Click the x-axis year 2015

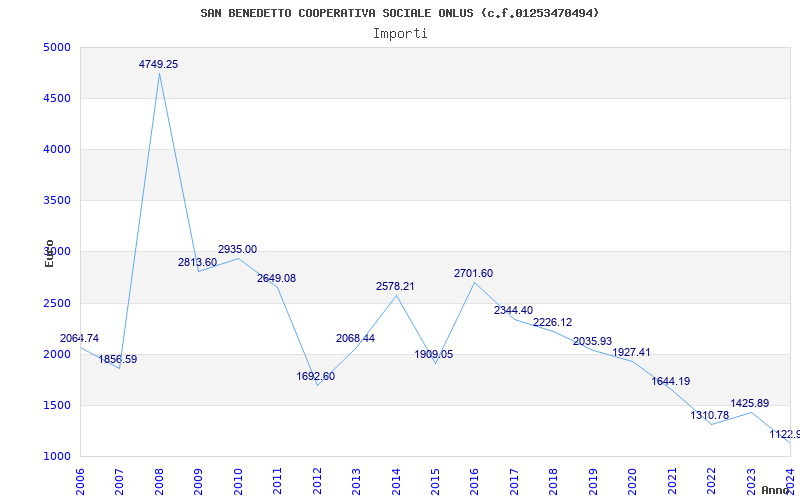click(435, 481)
